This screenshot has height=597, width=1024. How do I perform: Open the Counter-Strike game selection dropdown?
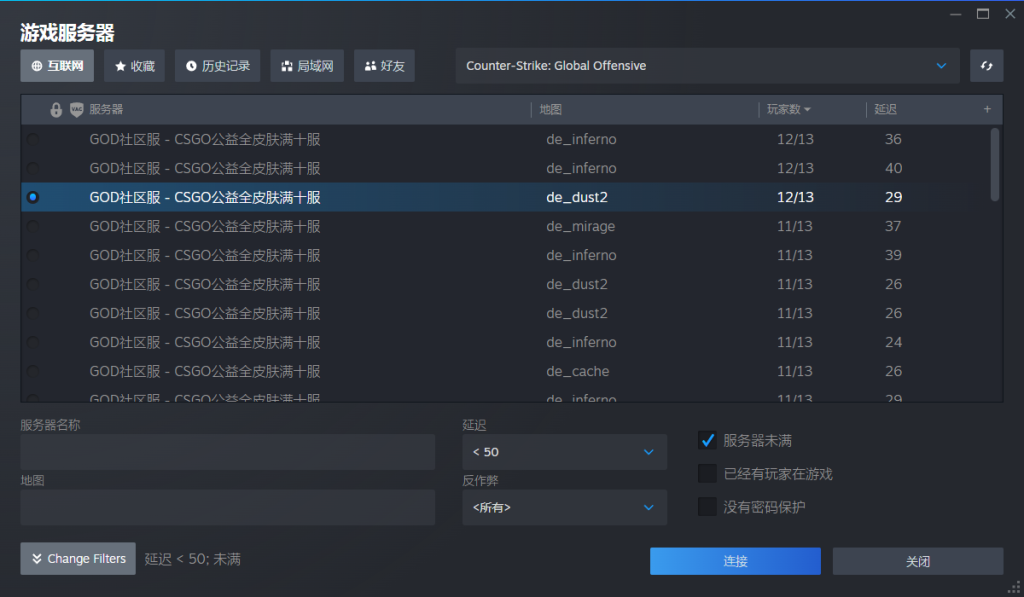coord(707,66)
